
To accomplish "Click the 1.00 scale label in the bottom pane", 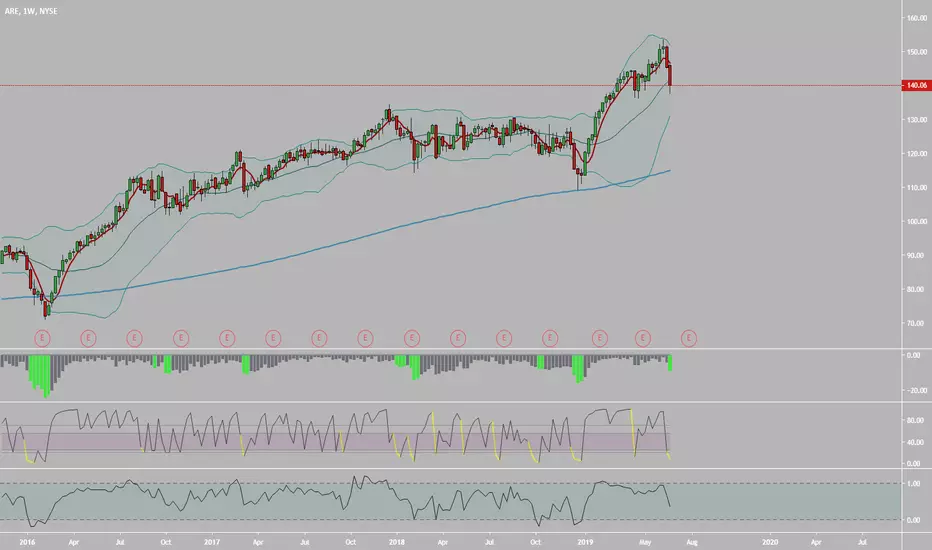I will click(914, 484).
